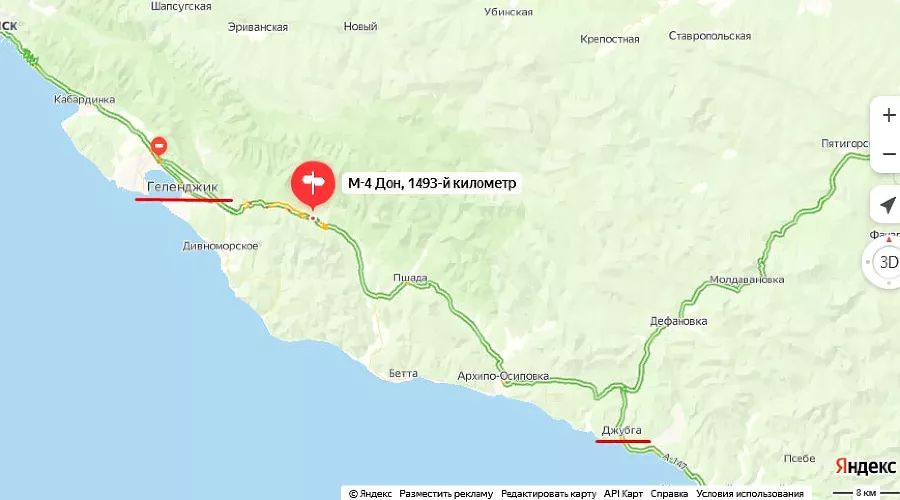The image size is (900, 500).
Task: Click the road closure sign near Геленджик
Action: [x=159, y=146]
